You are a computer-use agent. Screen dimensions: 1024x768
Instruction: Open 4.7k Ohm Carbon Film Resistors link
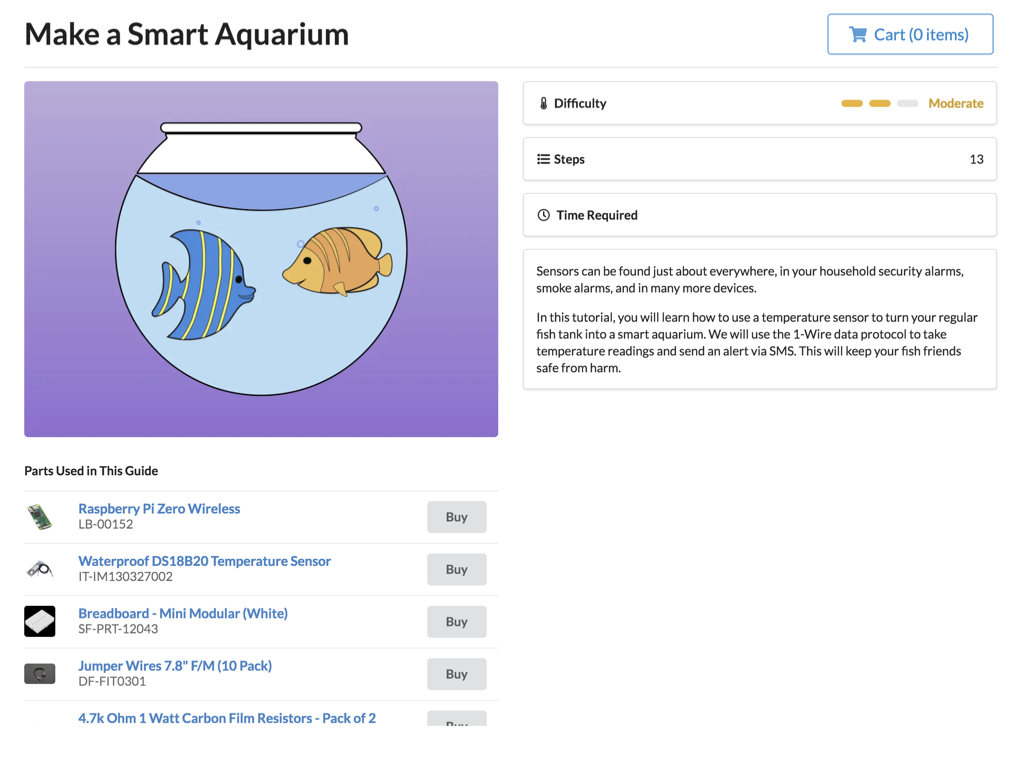(x=227, y=718)
